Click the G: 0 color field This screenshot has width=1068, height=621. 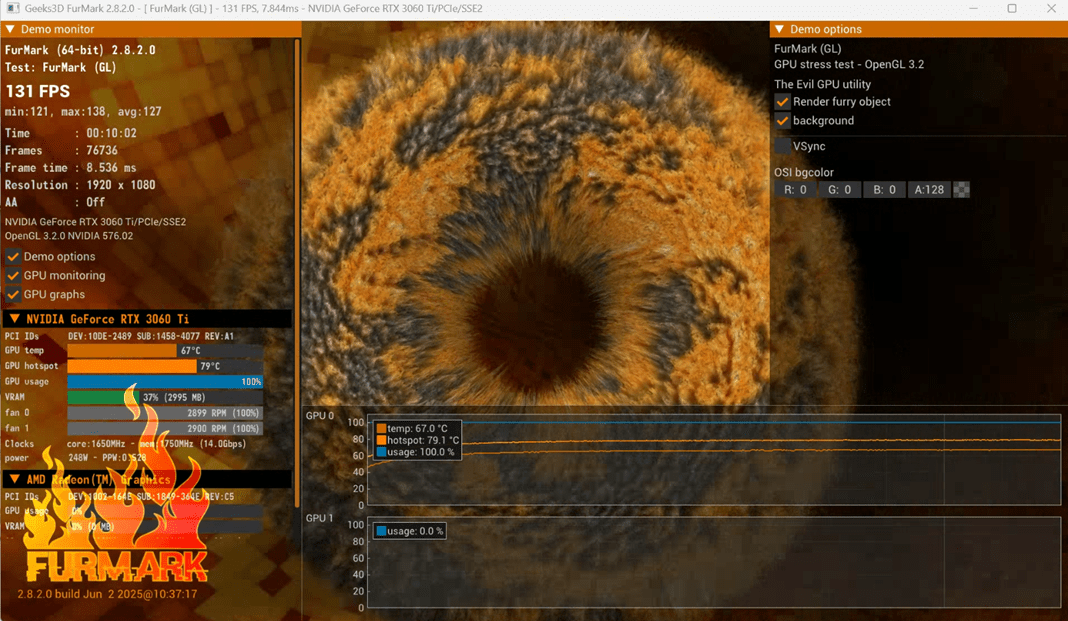[x=839, y=190]
